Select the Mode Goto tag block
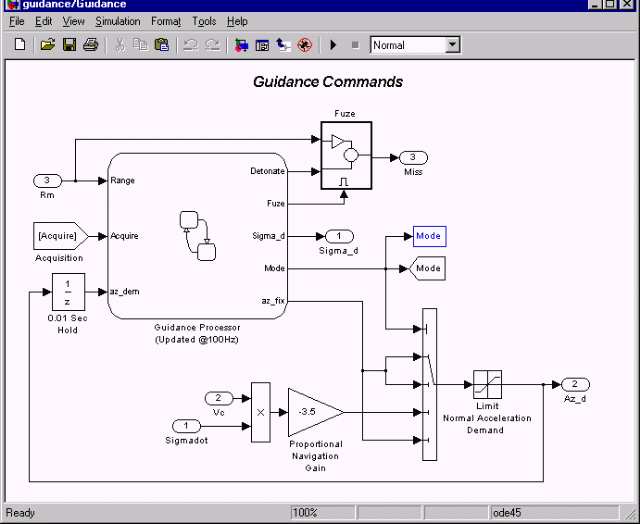Screen dimensions: 640x524 (427, 268)
